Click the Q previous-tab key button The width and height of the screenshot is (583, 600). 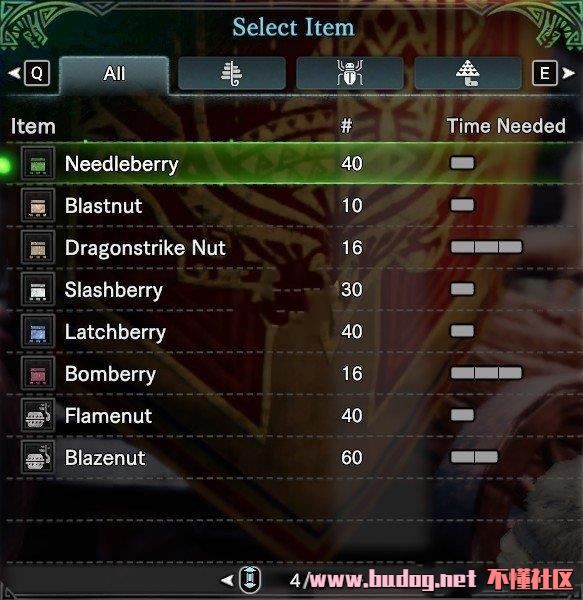point(37,73)
